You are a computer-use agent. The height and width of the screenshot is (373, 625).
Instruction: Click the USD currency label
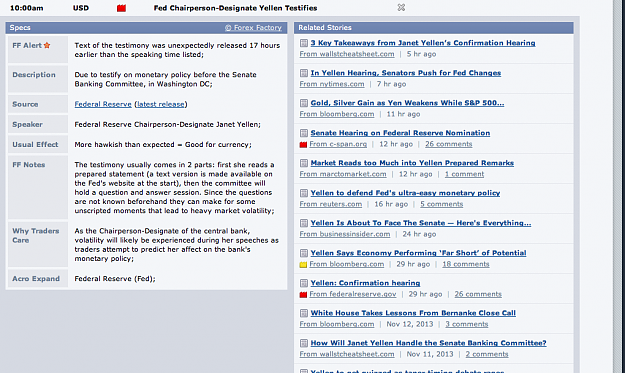[x=81, y=8]
